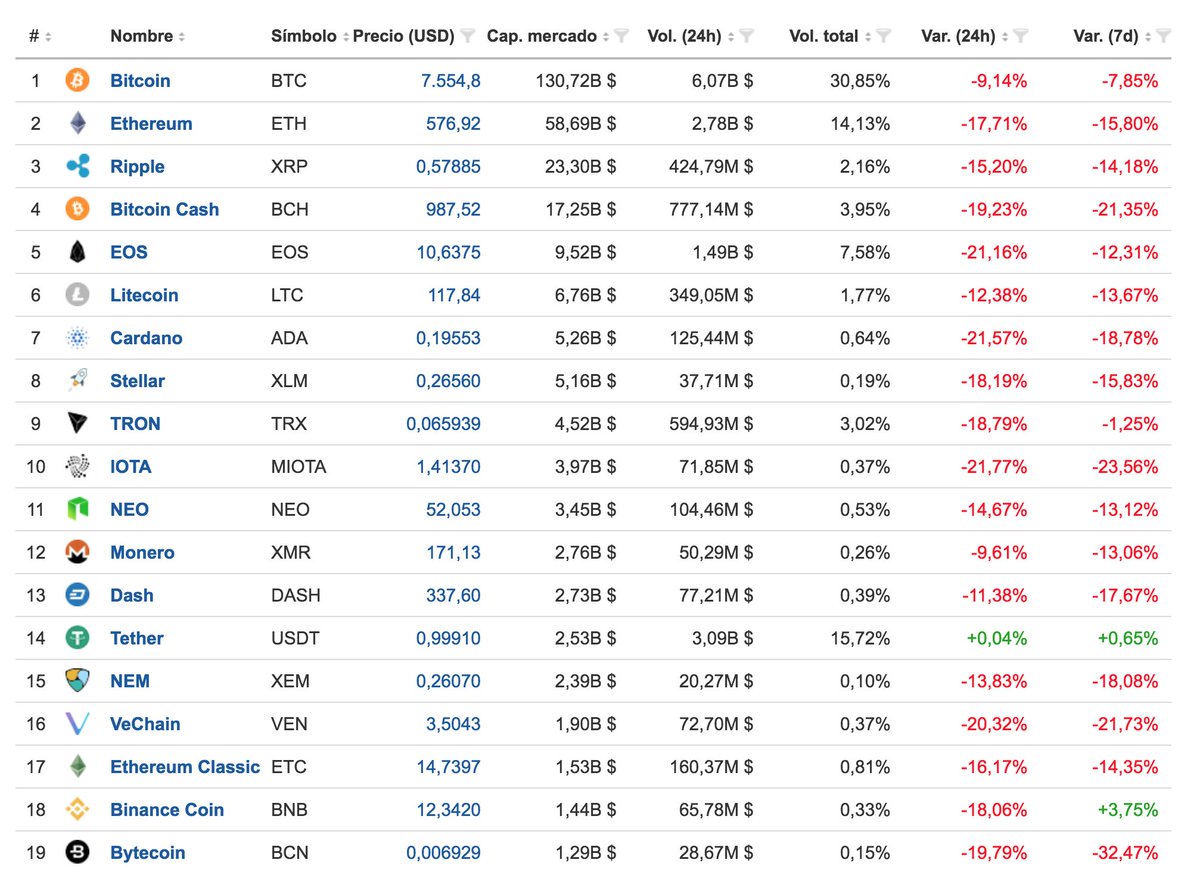Click the VeChain logo icon
The width and height of the screenshot is (1200, 872).
pyautogui.click(x=77, y=724)
